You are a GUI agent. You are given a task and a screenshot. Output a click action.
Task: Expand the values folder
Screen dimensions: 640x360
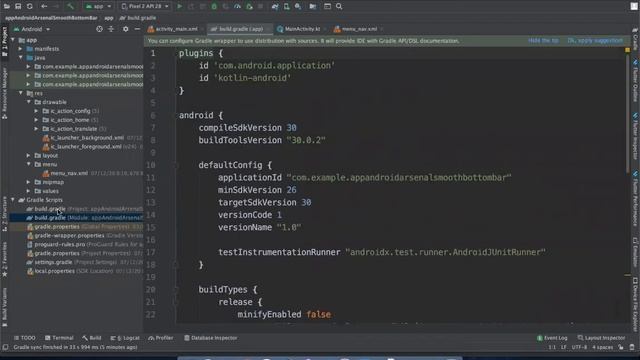[x=29, y=191]
